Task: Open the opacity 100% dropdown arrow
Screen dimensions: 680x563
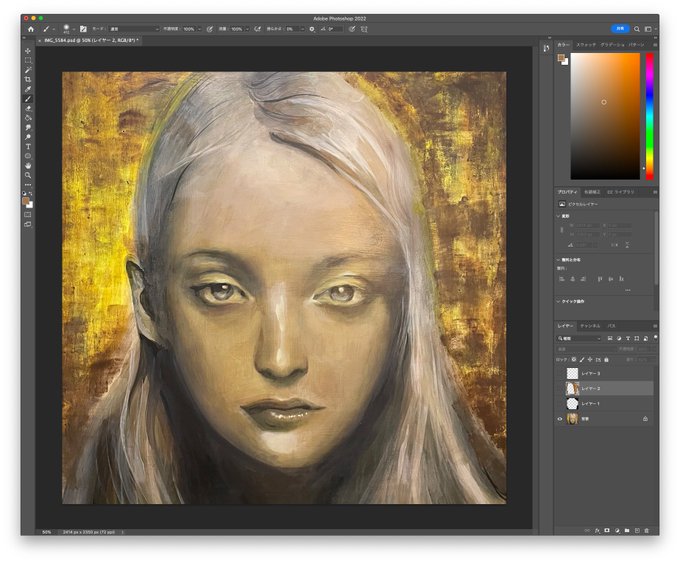Action: [199, 29]
